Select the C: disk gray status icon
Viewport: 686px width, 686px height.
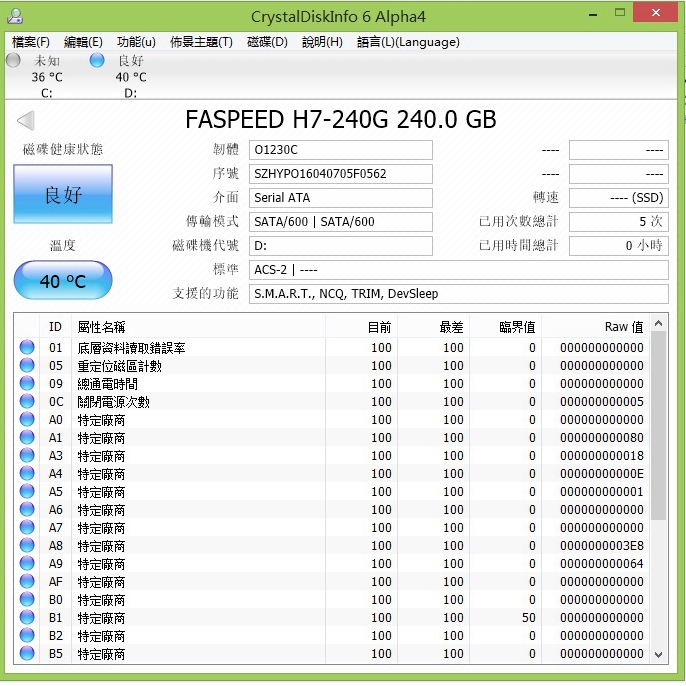(x=13, y=60)
